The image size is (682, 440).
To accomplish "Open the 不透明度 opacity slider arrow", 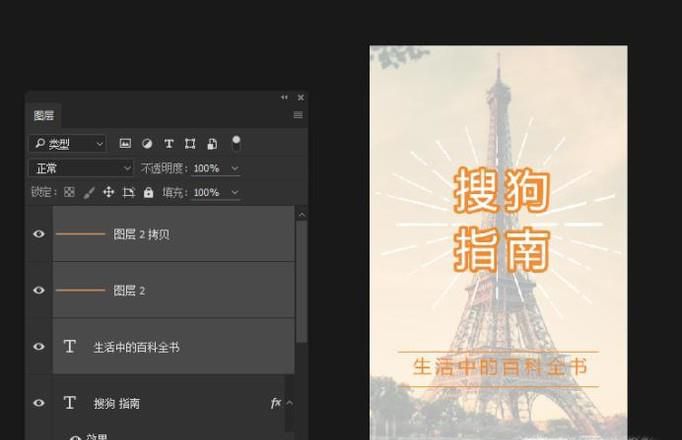I will [x=235, y=168].
